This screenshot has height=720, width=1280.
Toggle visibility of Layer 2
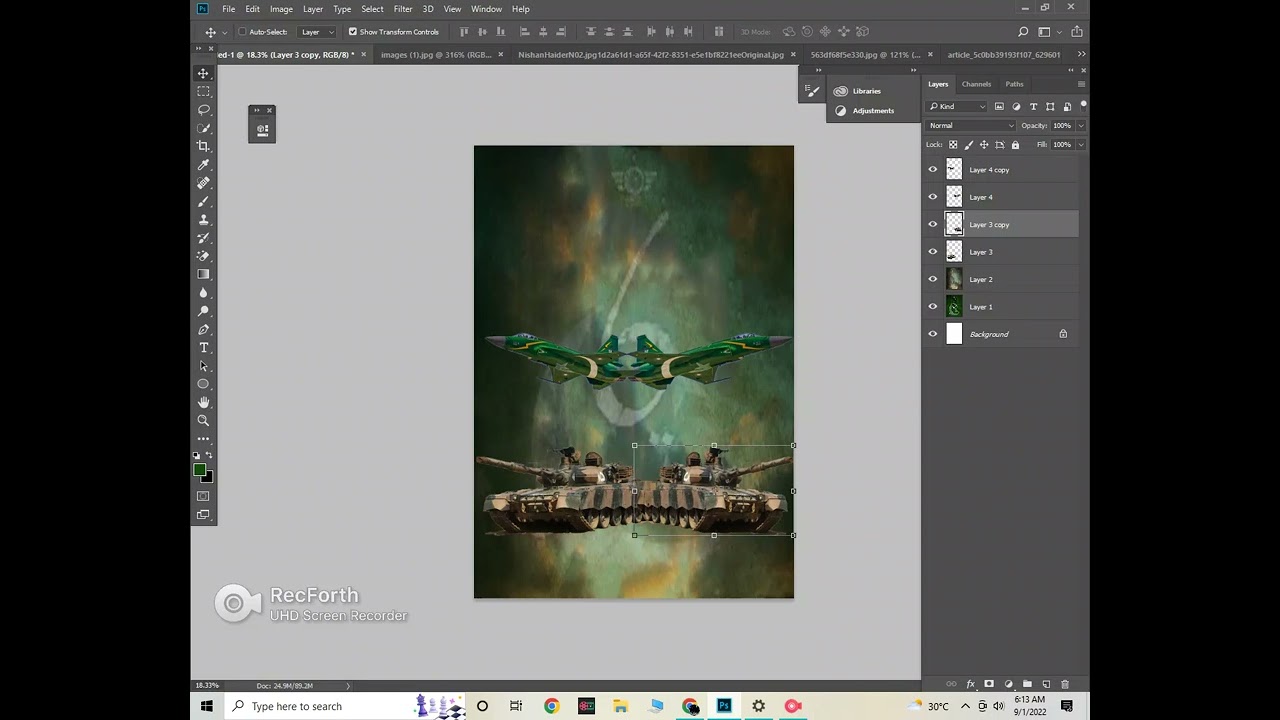(x=933, y=279)
